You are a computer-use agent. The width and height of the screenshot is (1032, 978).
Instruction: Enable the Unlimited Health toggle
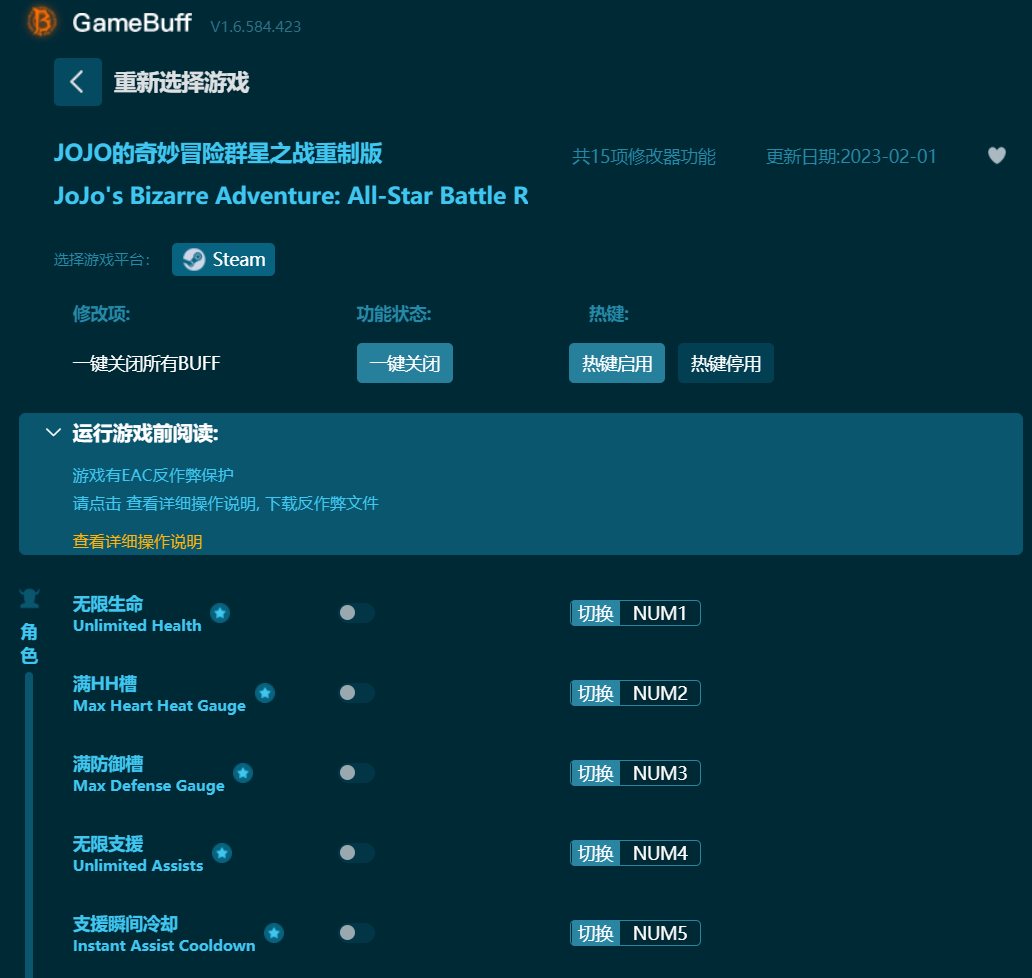[x=356, y=613]
